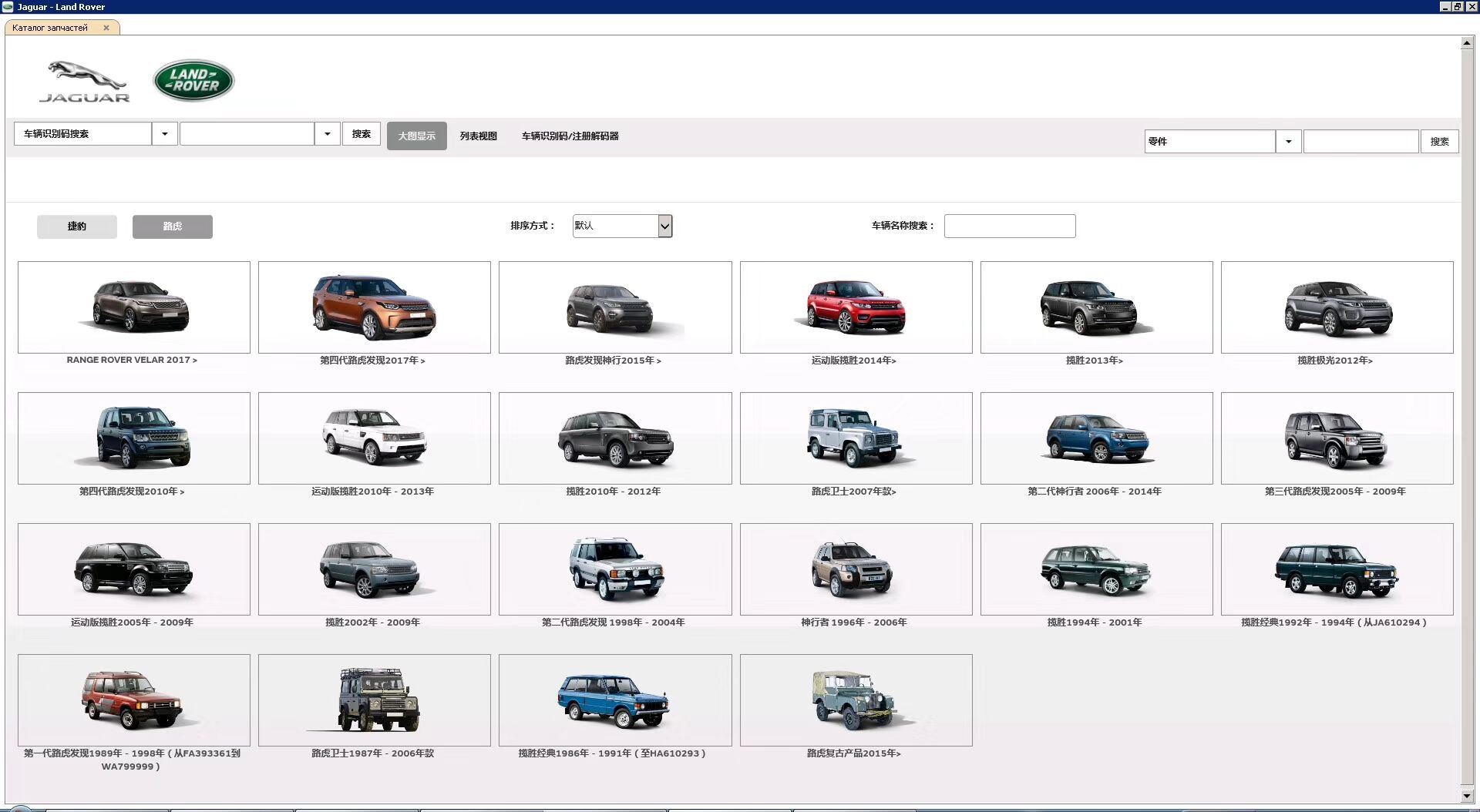Open 车辆识别码/注册解码器 tab
This screenshot has width=1480, height=812.
(570, 136)
